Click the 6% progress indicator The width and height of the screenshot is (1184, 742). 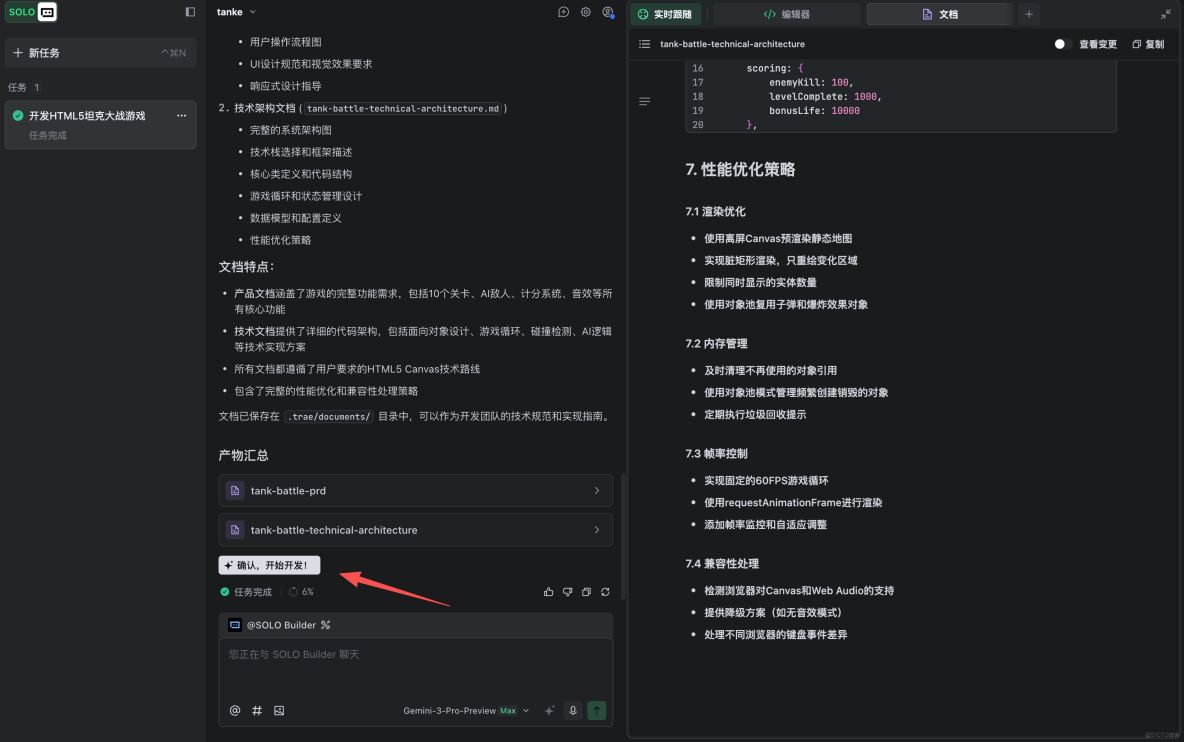302,591
